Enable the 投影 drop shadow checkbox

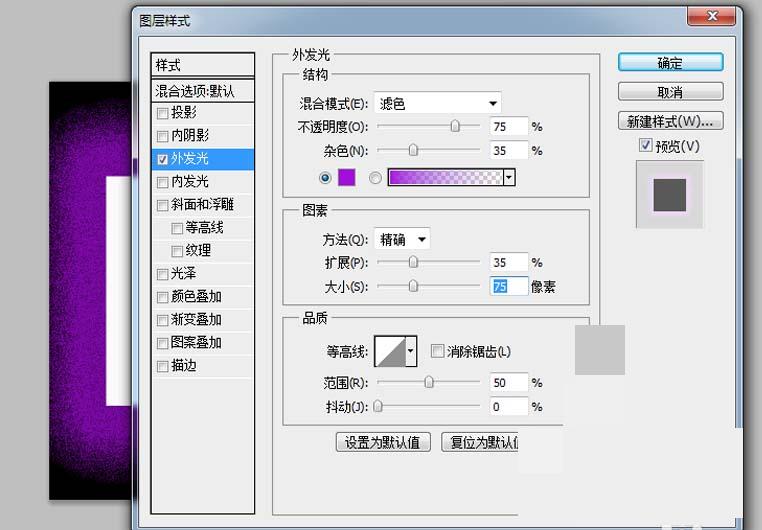click(x=163, y=113)
